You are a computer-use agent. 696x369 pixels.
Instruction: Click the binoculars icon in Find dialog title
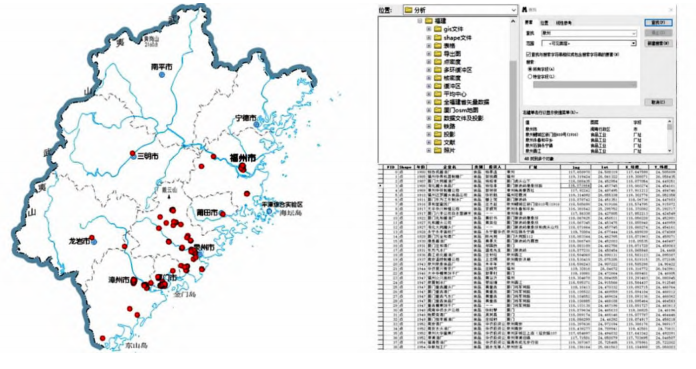point(525,10)
